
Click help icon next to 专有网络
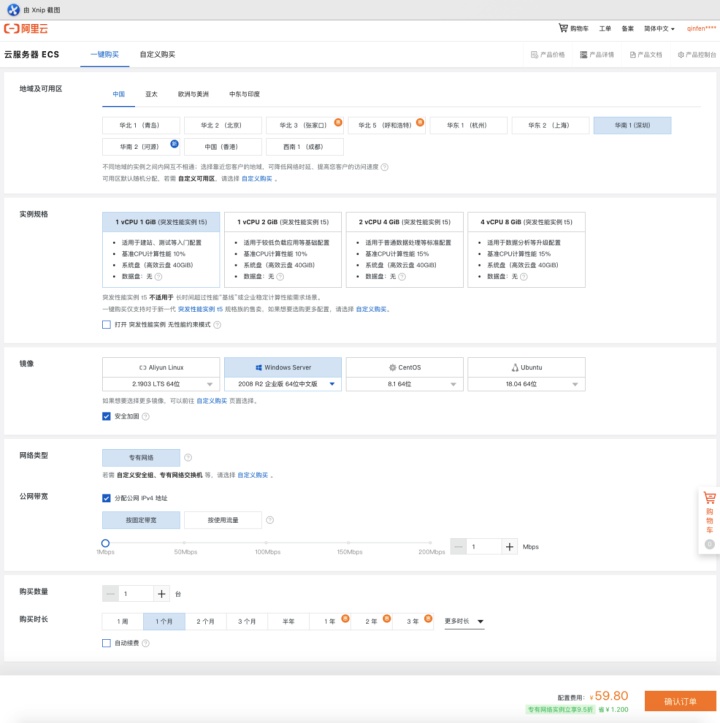(x=188, y=457)
